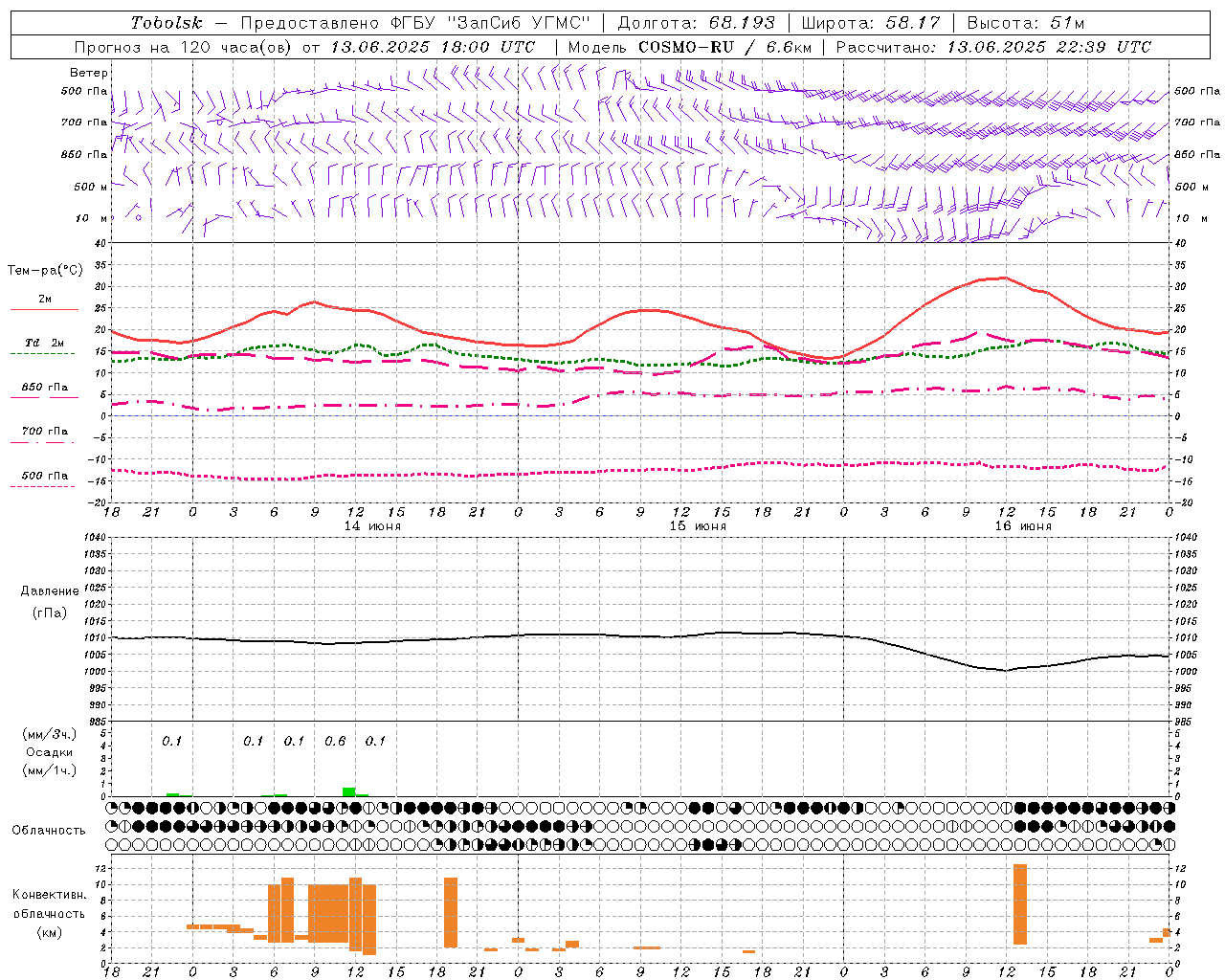
Task: Click the 'Прогноз на 120 часа(ов)' forecast start text
Action: pyautogui.click(x=184, y=47)
